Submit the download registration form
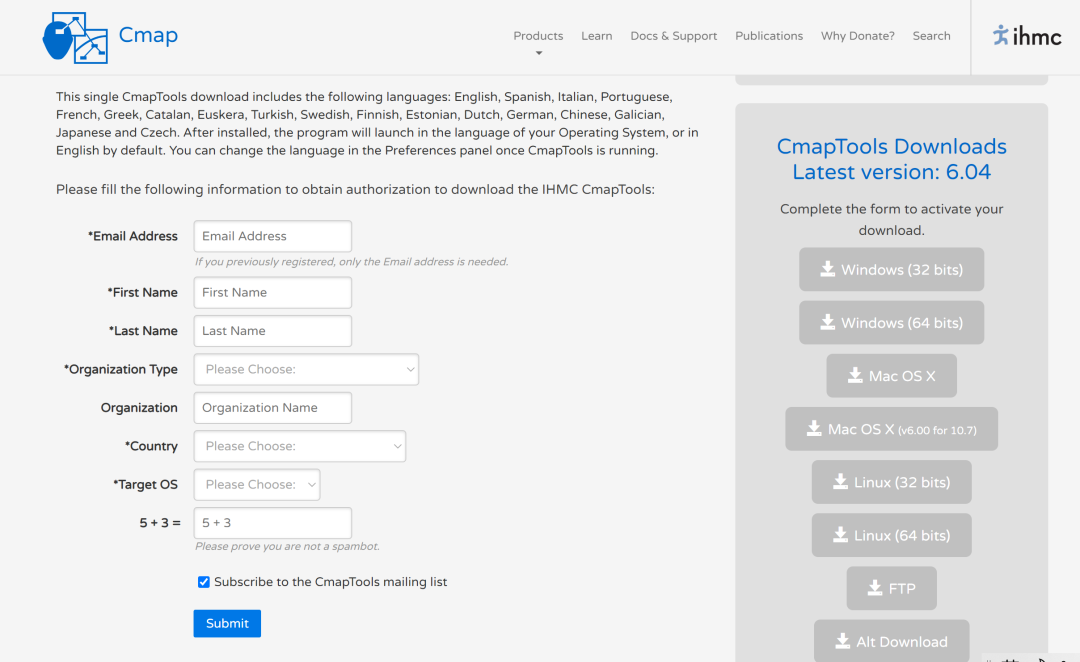This screenshot has width=1080, height=662. tap(227, 623)
